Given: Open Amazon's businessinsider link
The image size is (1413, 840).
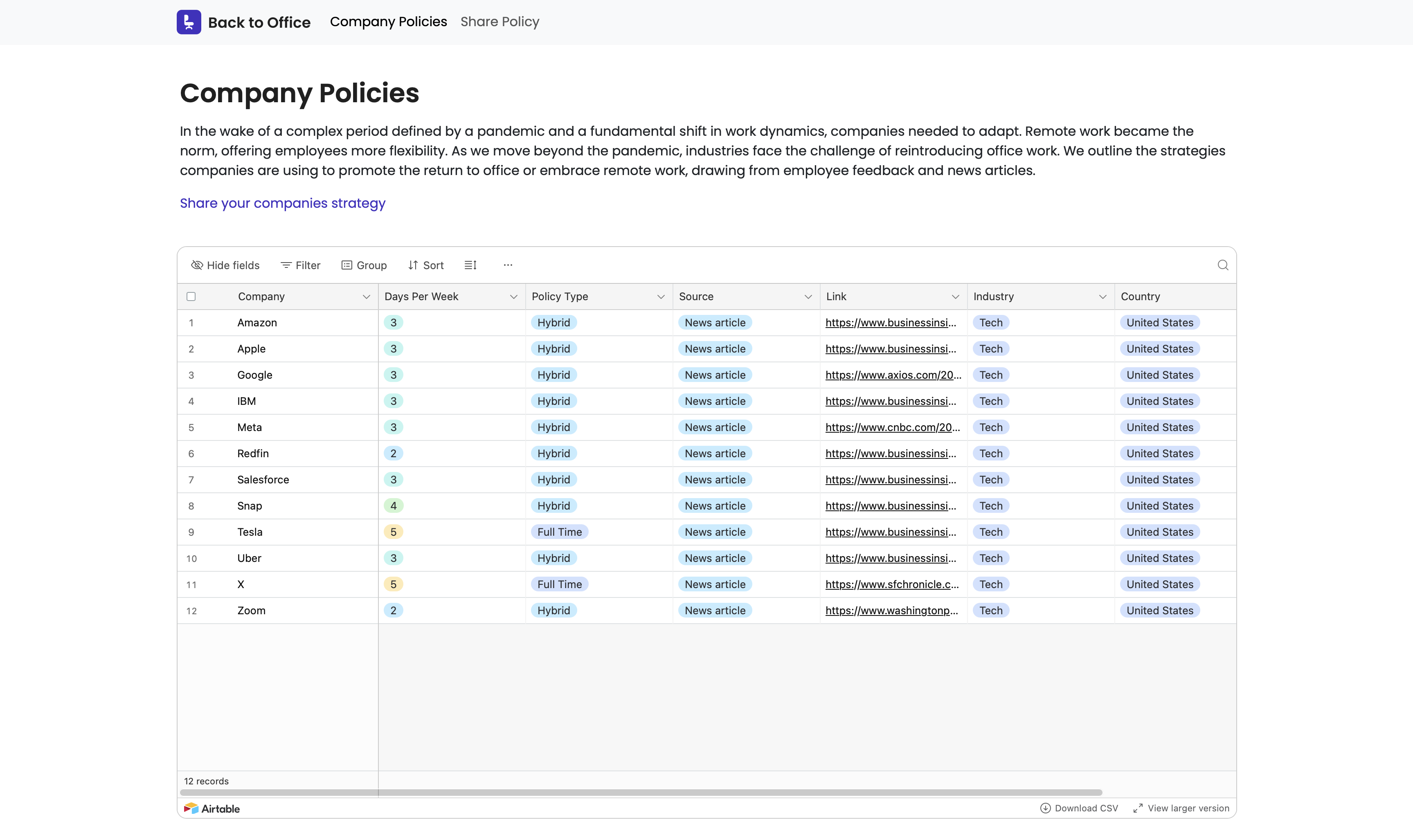Looking at the screenshot, I should click(x=891, y=323).
